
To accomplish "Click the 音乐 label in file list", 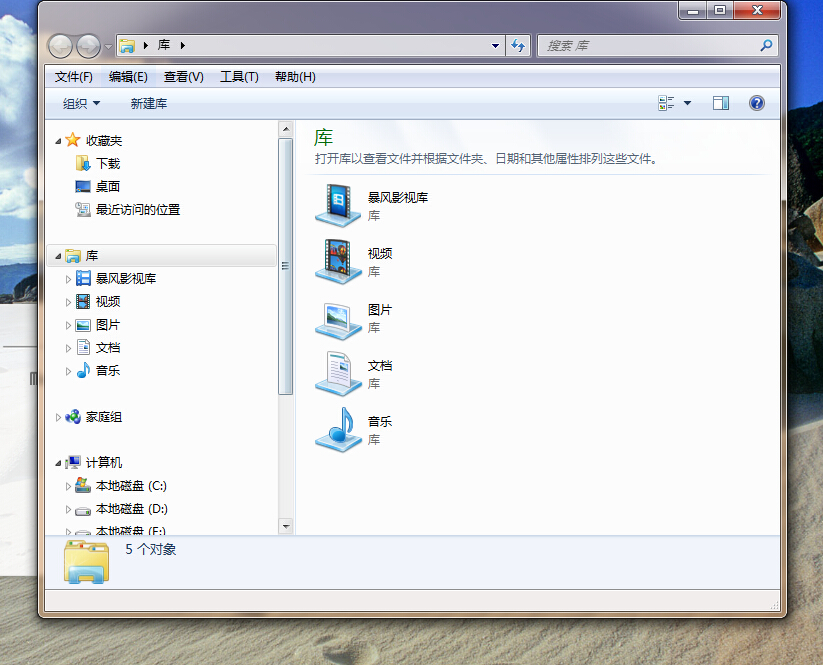I will 379,421.
